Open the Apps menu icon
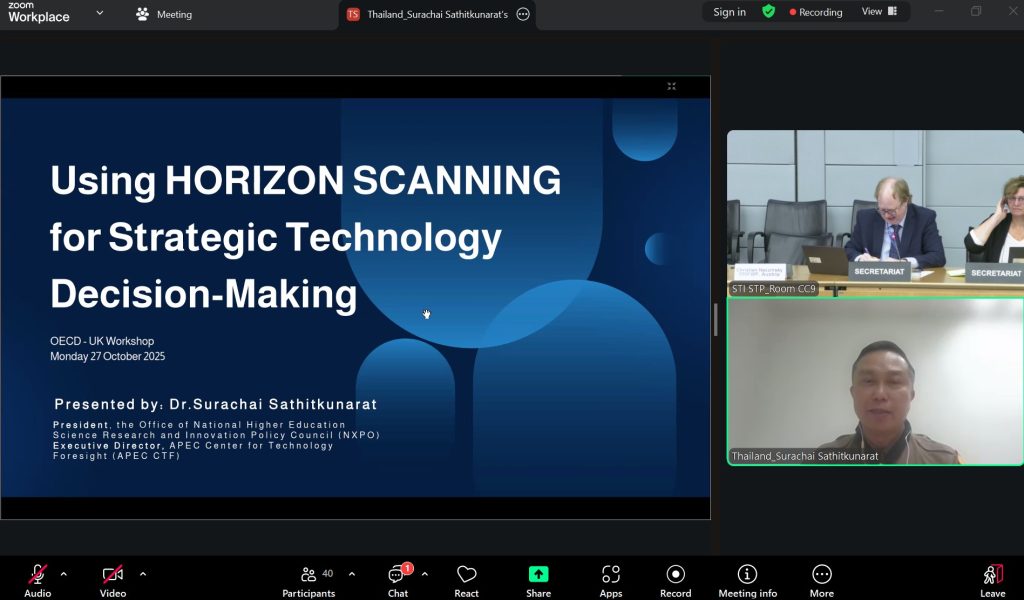 [611, 575]
